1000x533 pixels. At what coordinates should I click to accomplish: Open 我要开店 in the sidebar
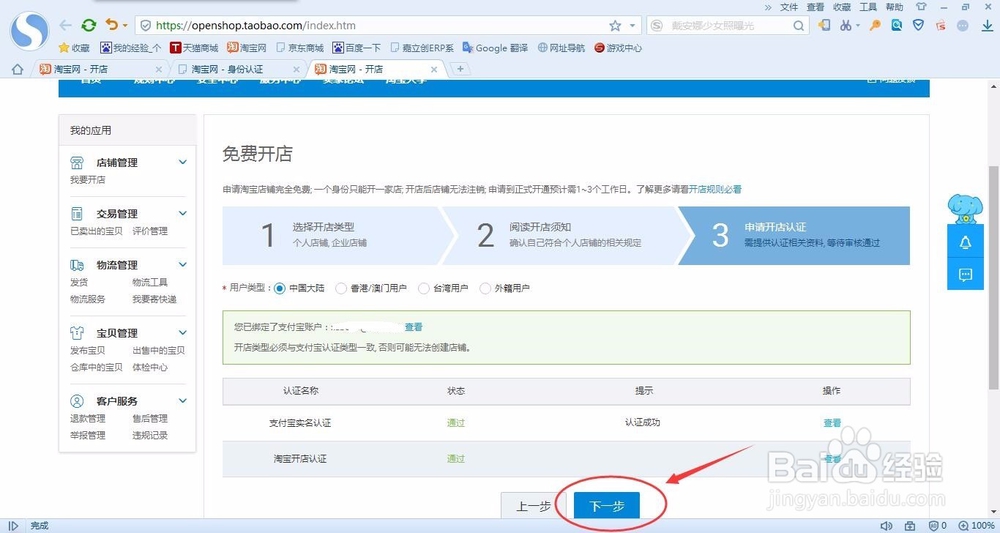tap(87, 180)
